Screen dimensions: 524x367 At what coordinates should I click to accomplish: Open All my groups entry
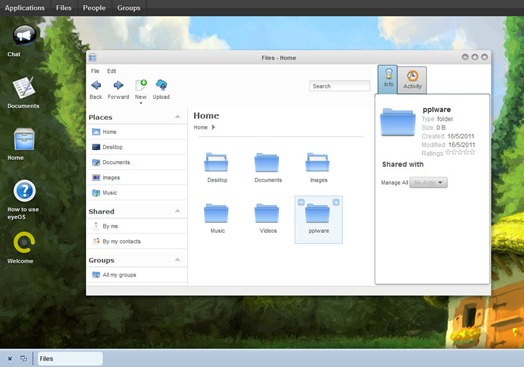137,275
